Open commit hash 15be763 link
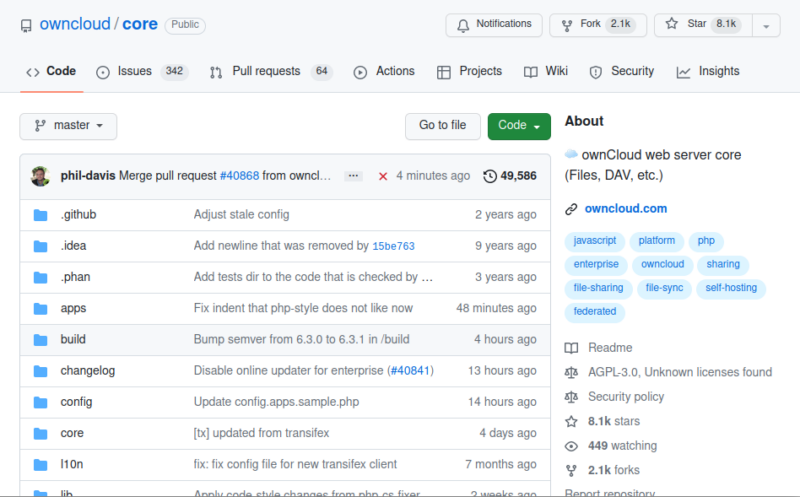The height and width of the screenshot is (497, 800). pyautogui.click(x=393, y=246)
